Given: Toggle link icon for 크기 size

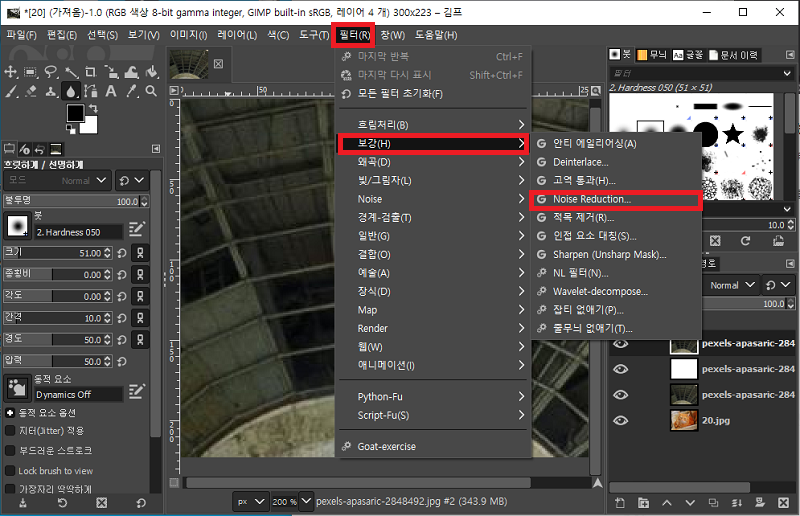Looking at the screenshot, I should coord(140,253).
